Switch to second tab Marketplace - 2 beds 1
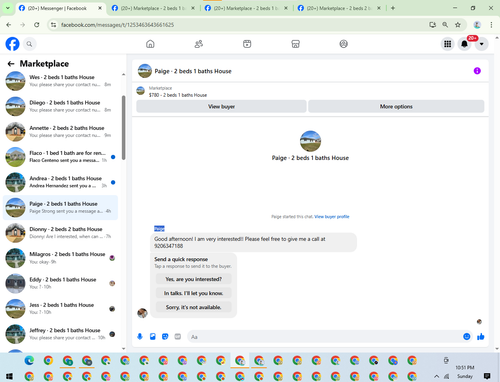The image size is (500, 382). coord(153,8)
